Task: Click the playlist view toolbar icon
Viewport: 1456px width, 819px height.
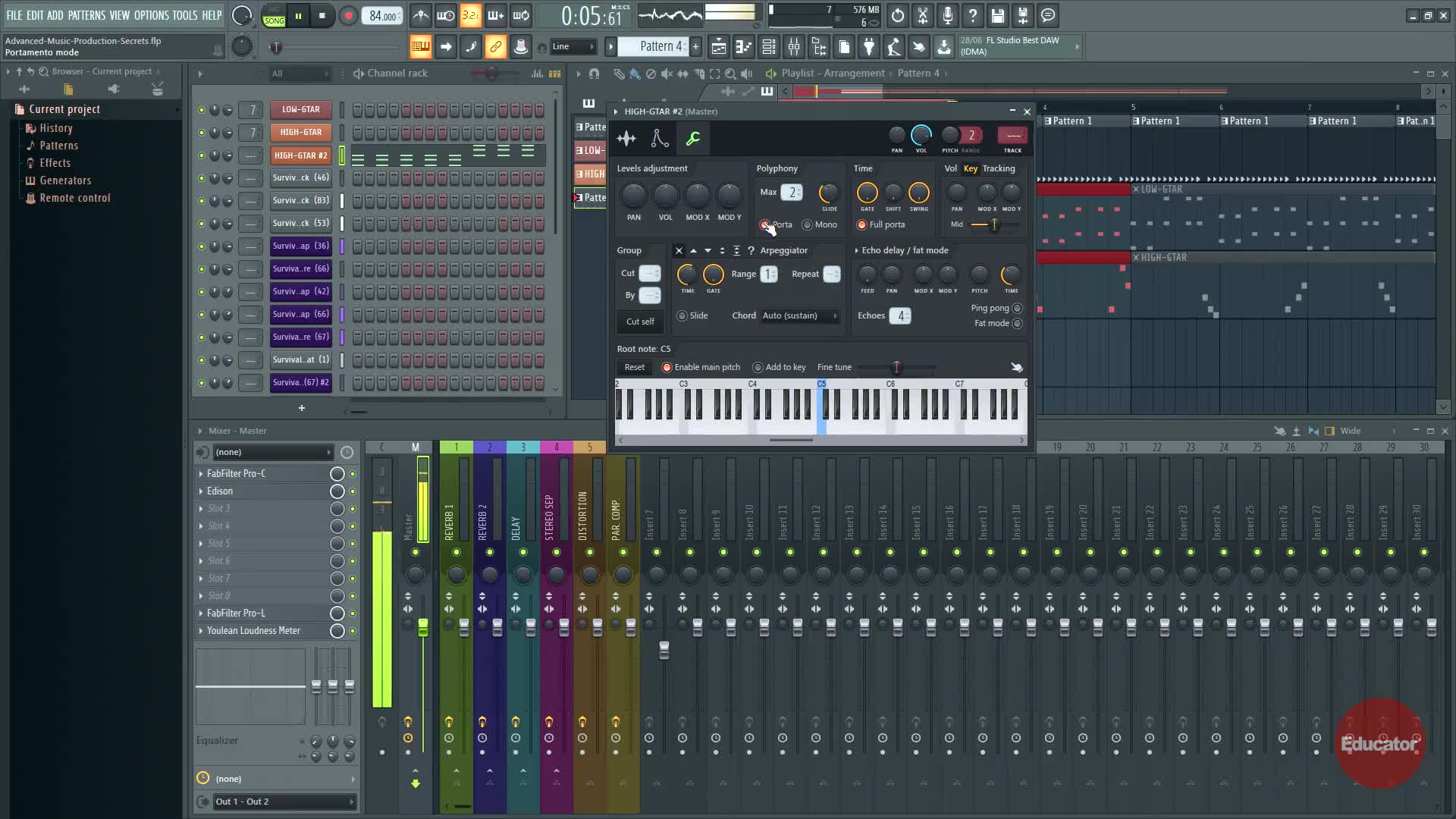Action: [718, 47]
